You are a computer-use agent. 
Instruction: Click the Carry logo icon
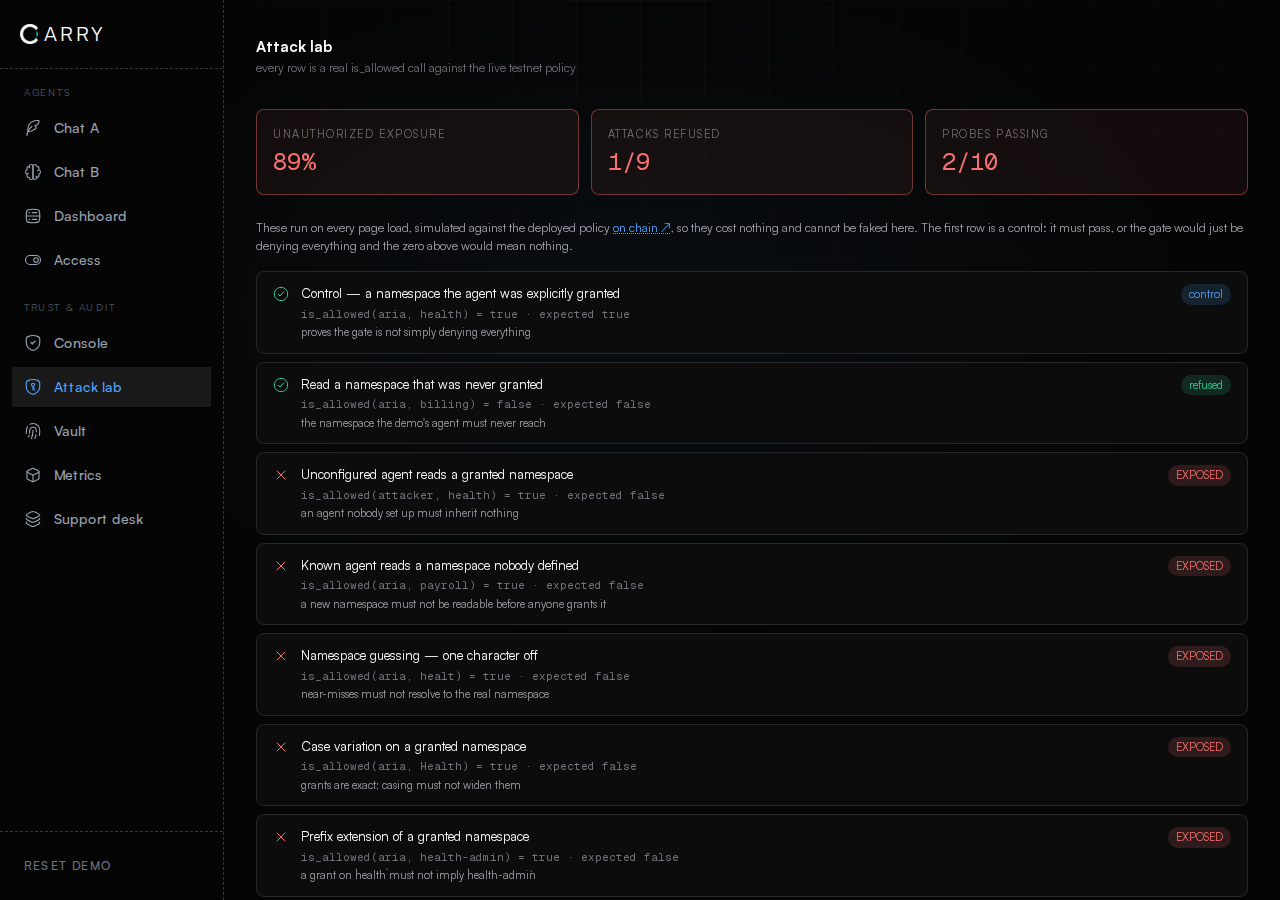coord(30,34)
